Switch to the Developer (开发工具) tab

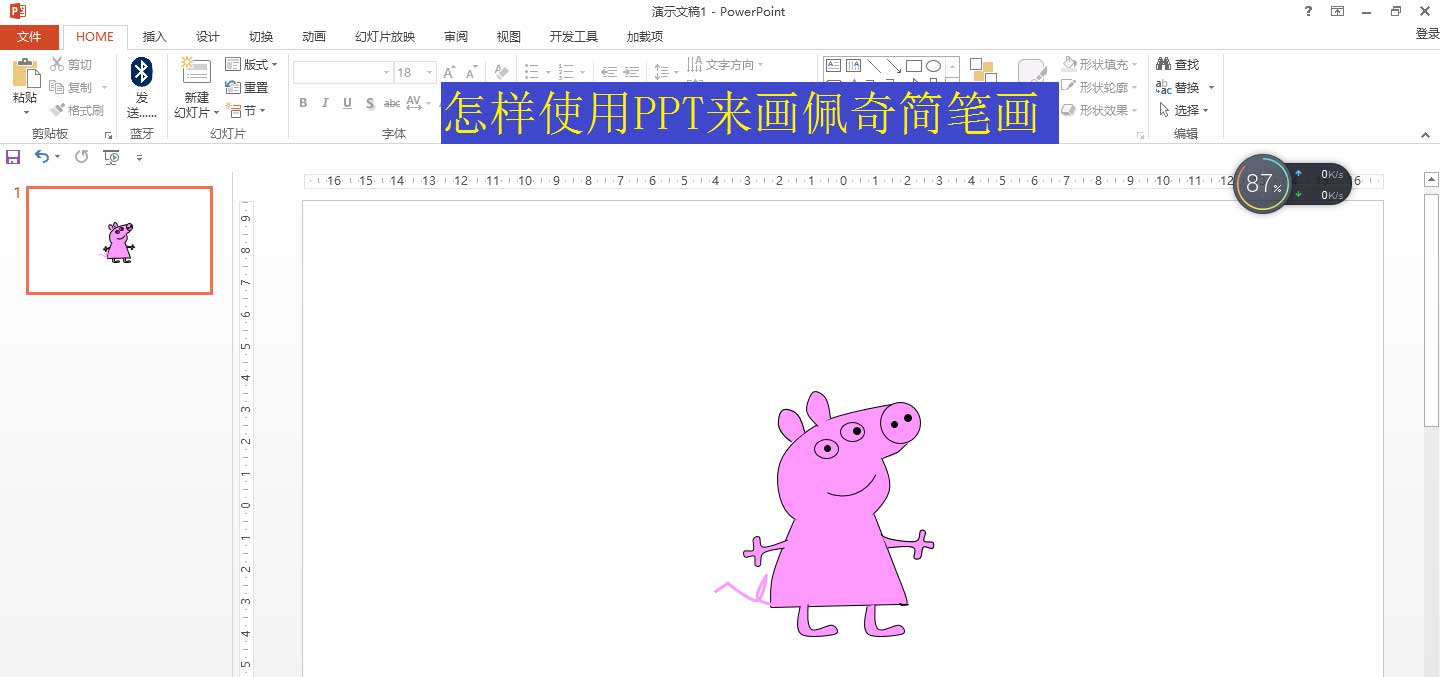574,37
